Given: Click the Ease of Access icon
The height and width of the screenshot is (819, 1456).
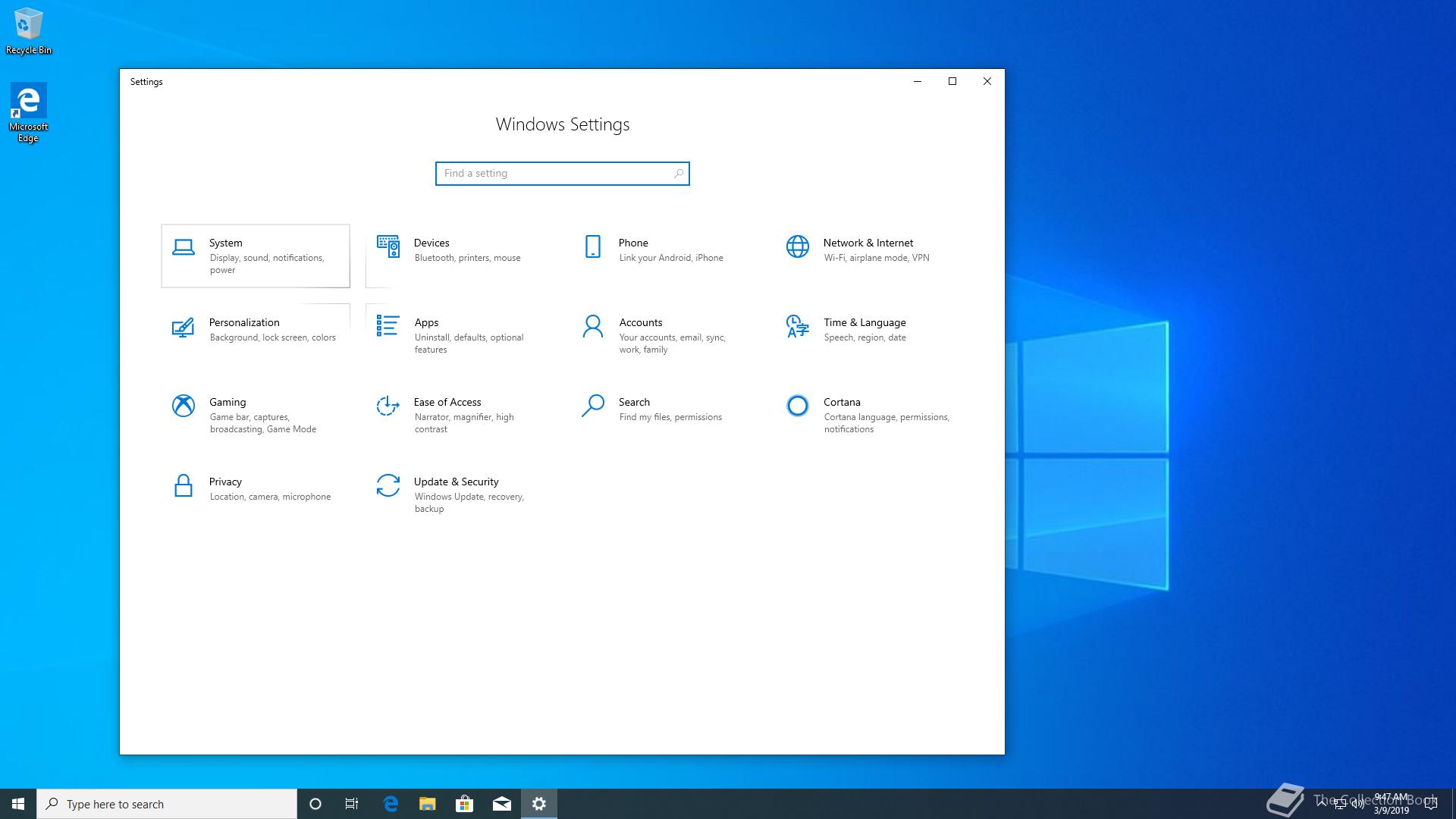Looking at the screenshot, I should click(x=388, y=406).
